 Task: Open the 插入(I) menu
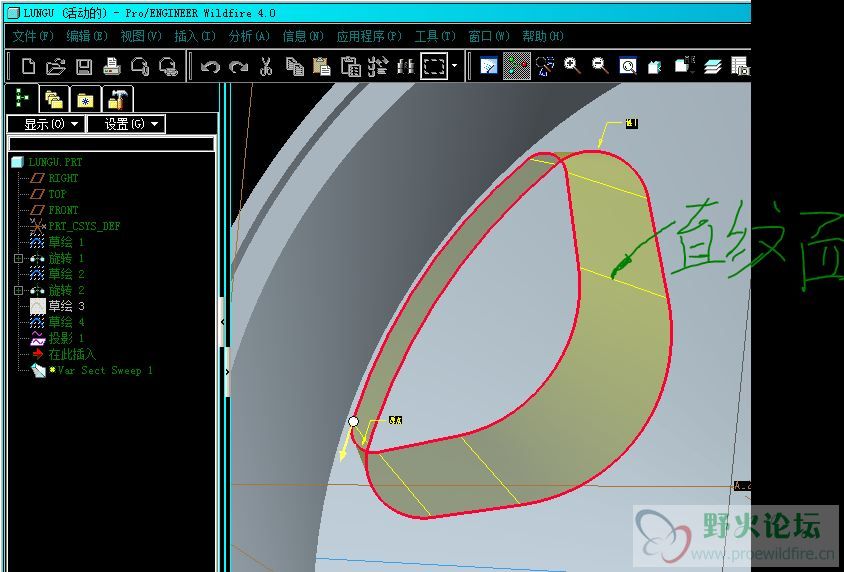[195, 36]
